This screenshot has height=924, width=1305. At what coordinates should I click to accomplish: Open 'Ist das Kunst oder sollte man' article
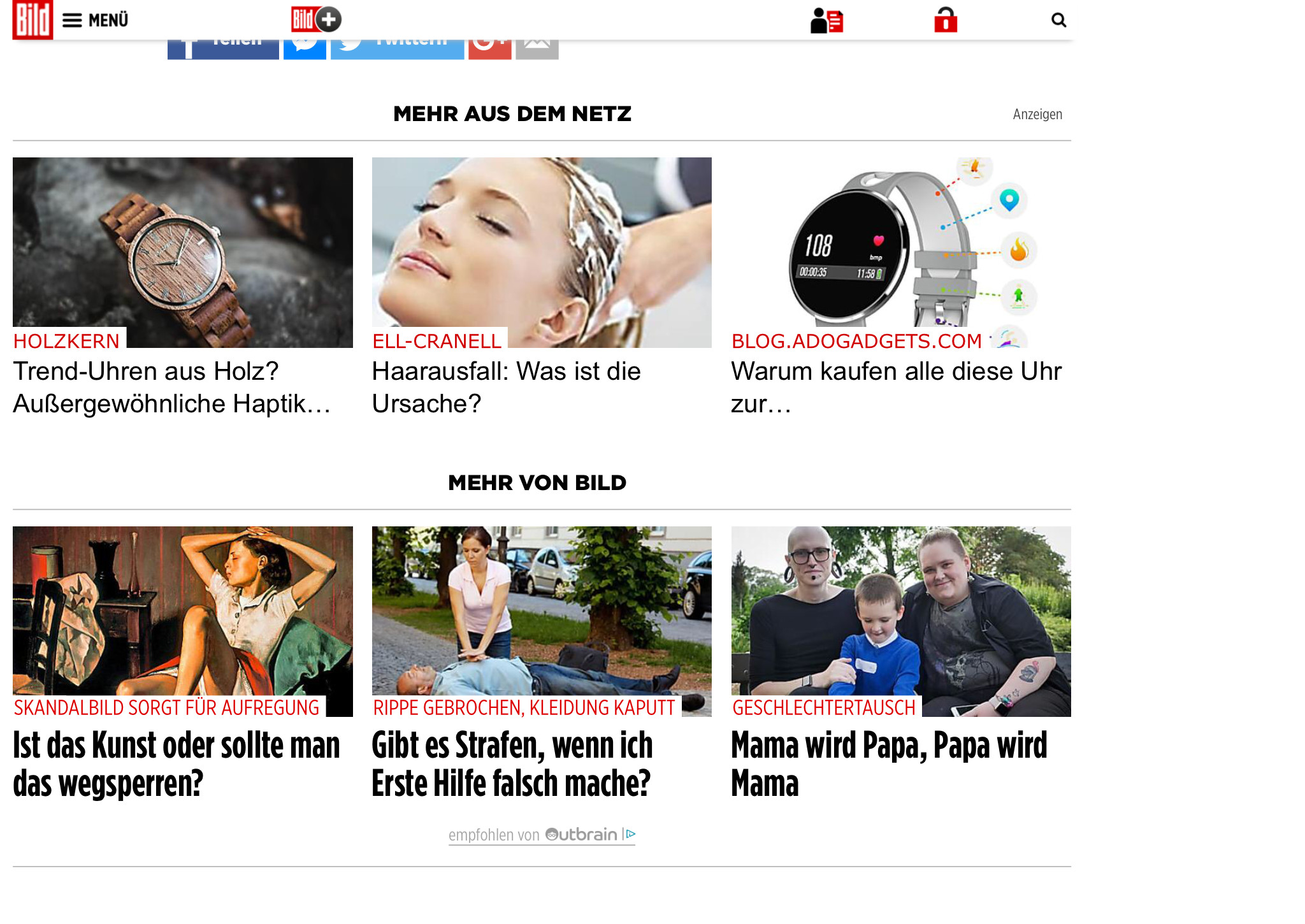[177, 764]
